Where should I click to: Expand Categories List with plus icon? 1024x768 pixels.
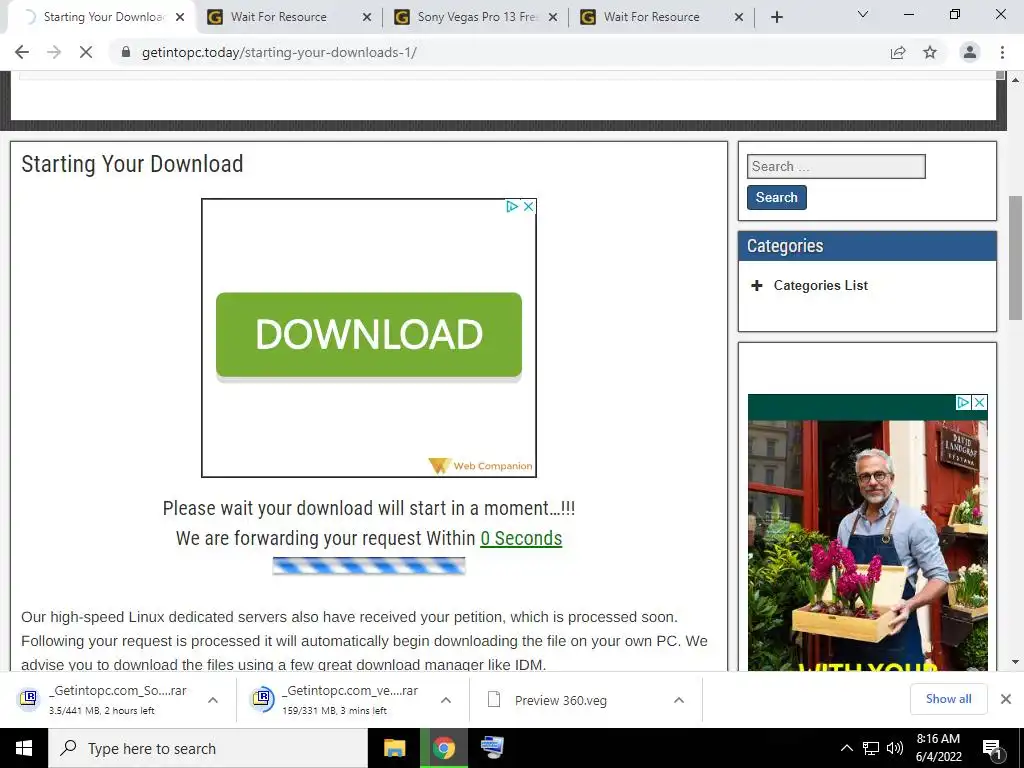coord(757,285)
